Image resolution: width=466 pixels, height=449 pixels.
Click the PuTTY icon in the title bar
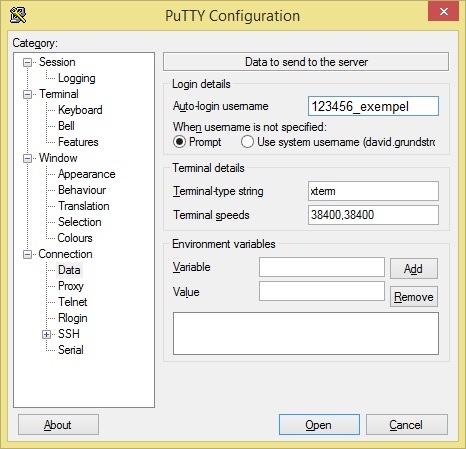point(18,15)
